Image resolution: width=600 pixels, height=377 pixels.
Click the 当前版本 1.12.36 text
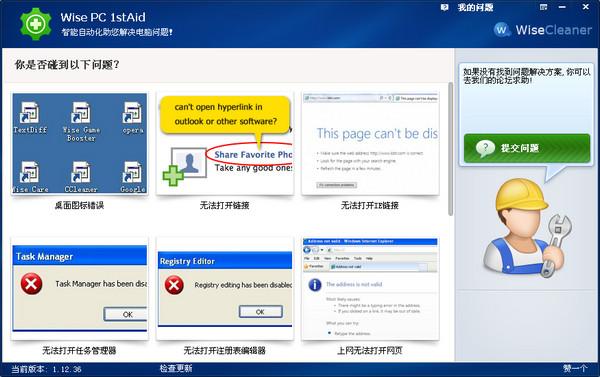point(46,369)
